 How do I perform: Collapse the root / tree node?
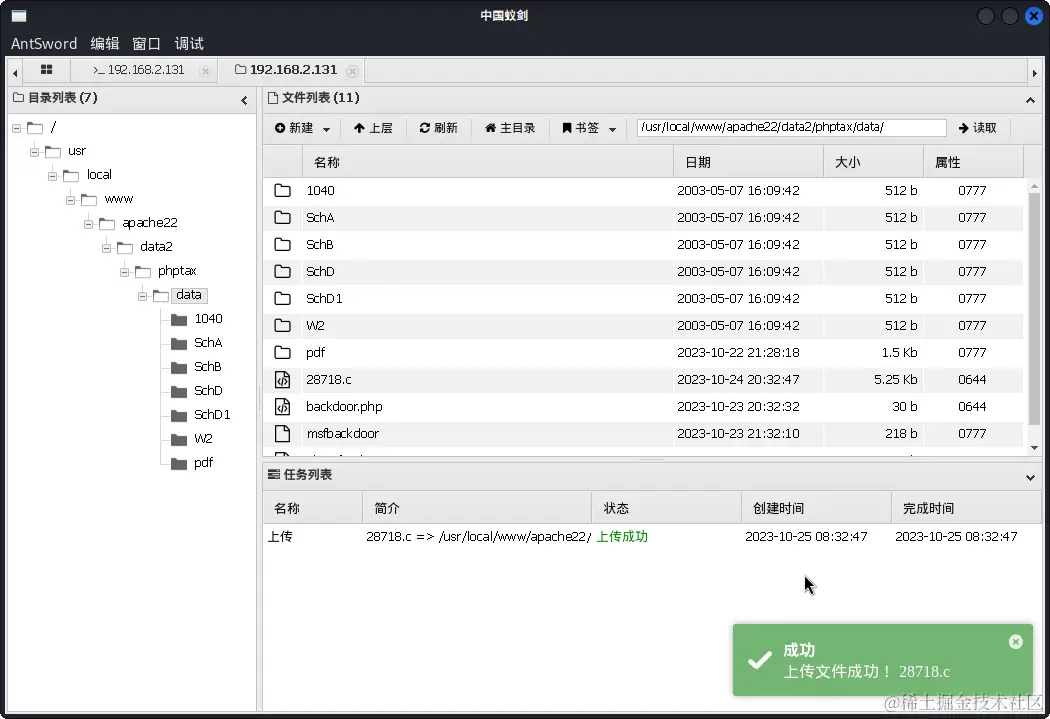[x=17, y=128]
